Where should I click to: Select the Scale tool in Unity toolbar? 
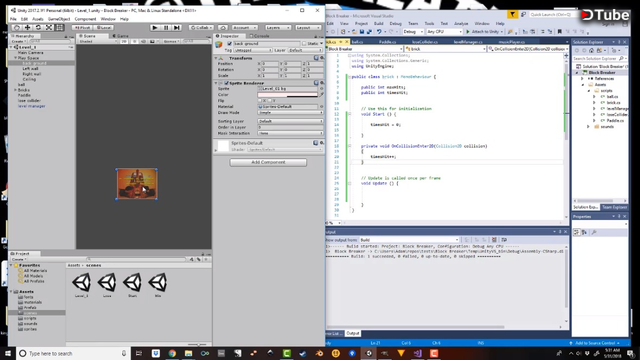tap(49, 27)
